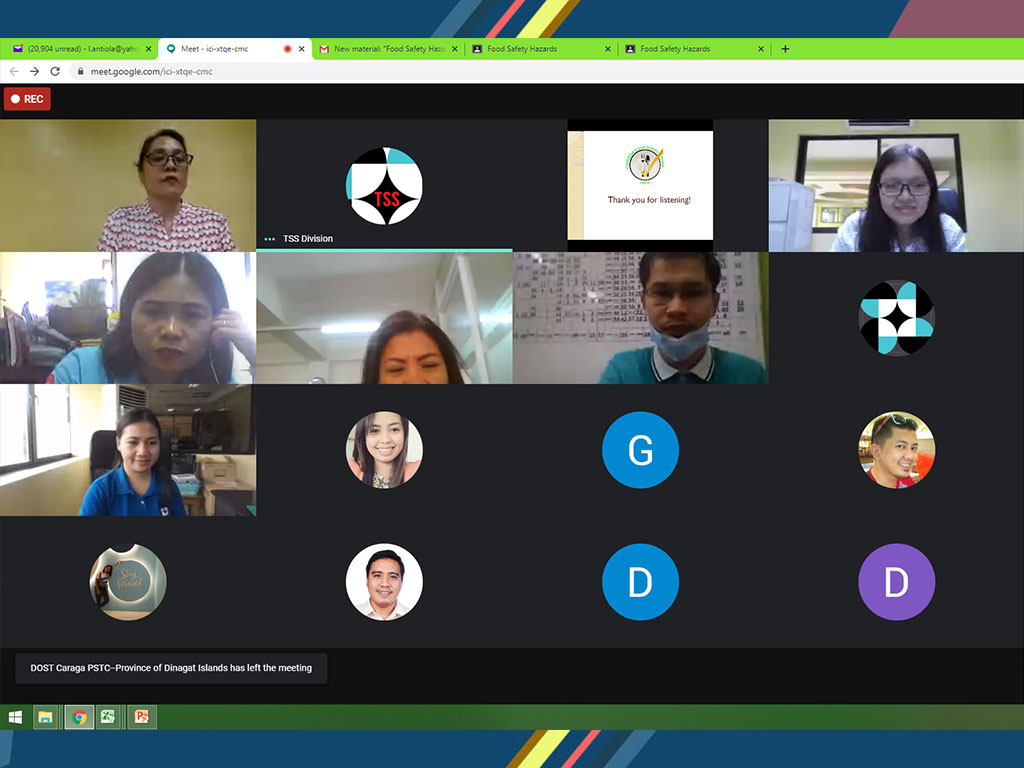The height and width of the screenshot is (768, 1024).
Task: Click the avatar of man in white shirt
Action: (384, 582)
